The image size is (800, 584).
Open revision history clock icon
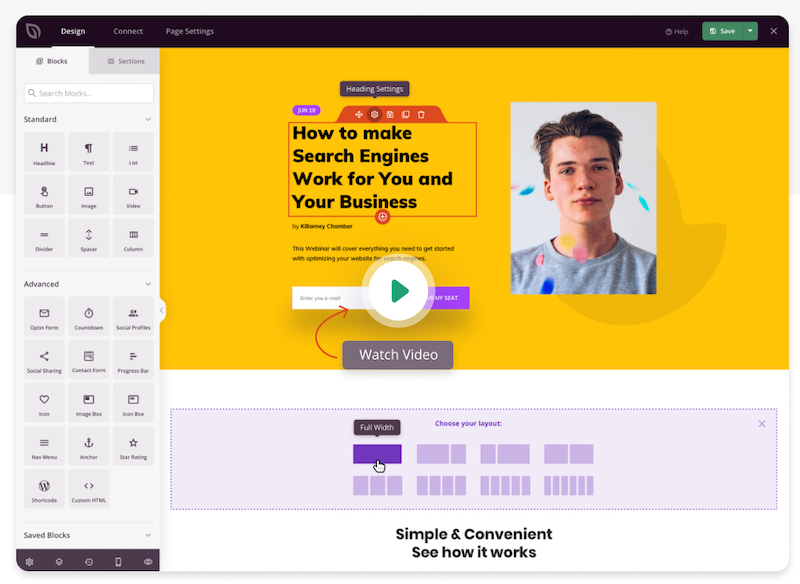tap(89, 562)
